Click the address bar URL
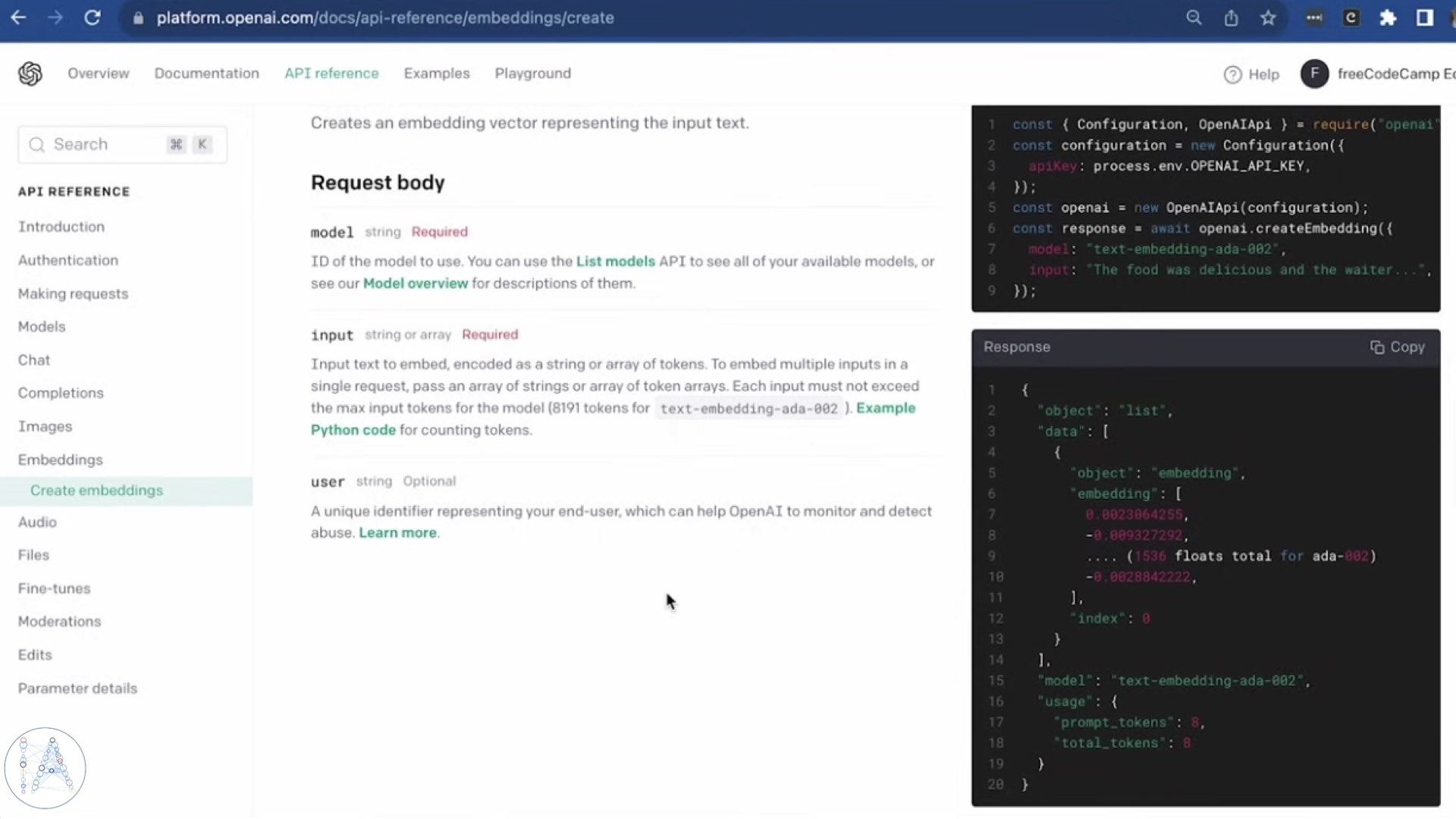Image resolution: width=1456 pixels, height=819 pixels. 385,17
